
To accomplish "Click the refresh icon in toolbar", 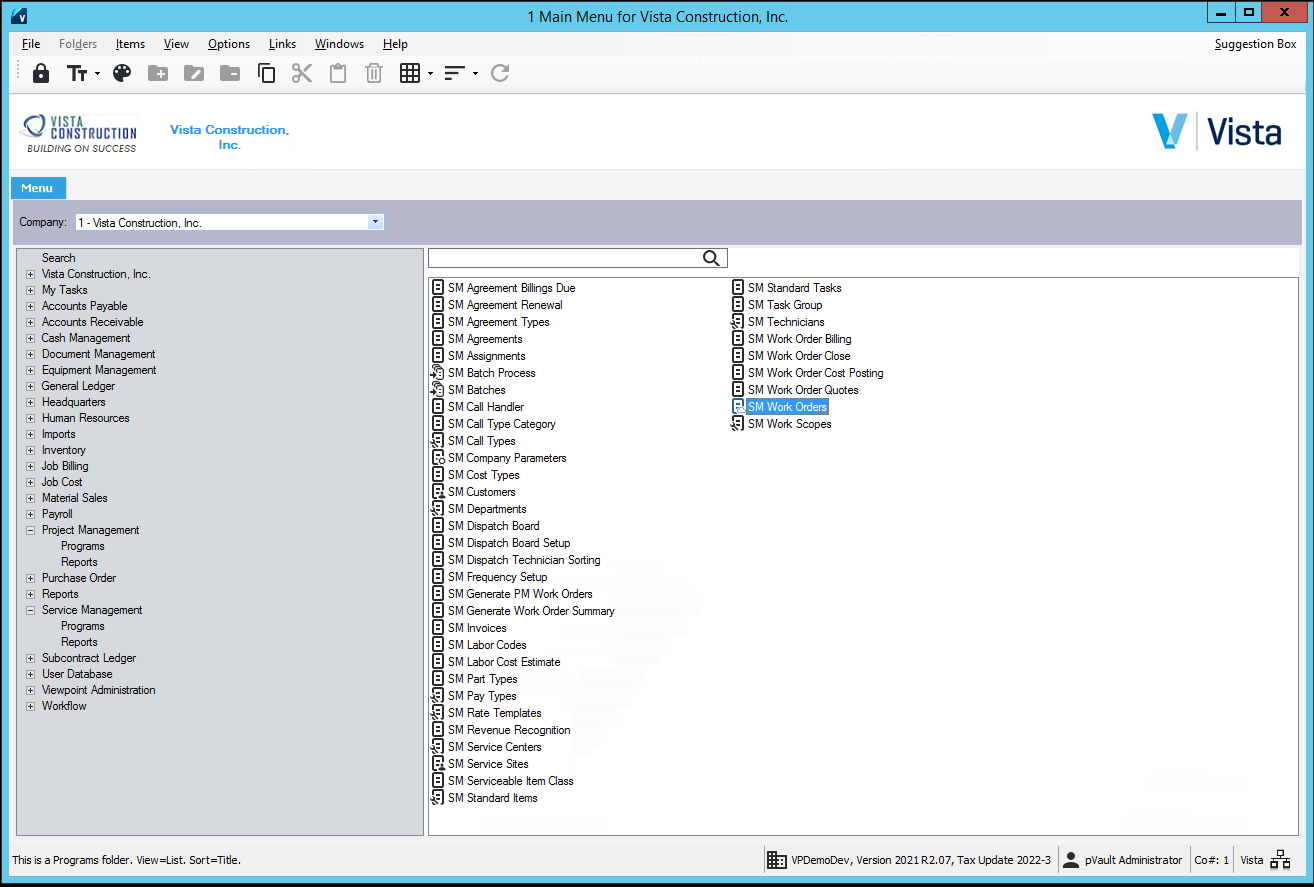I will (500, 73).
